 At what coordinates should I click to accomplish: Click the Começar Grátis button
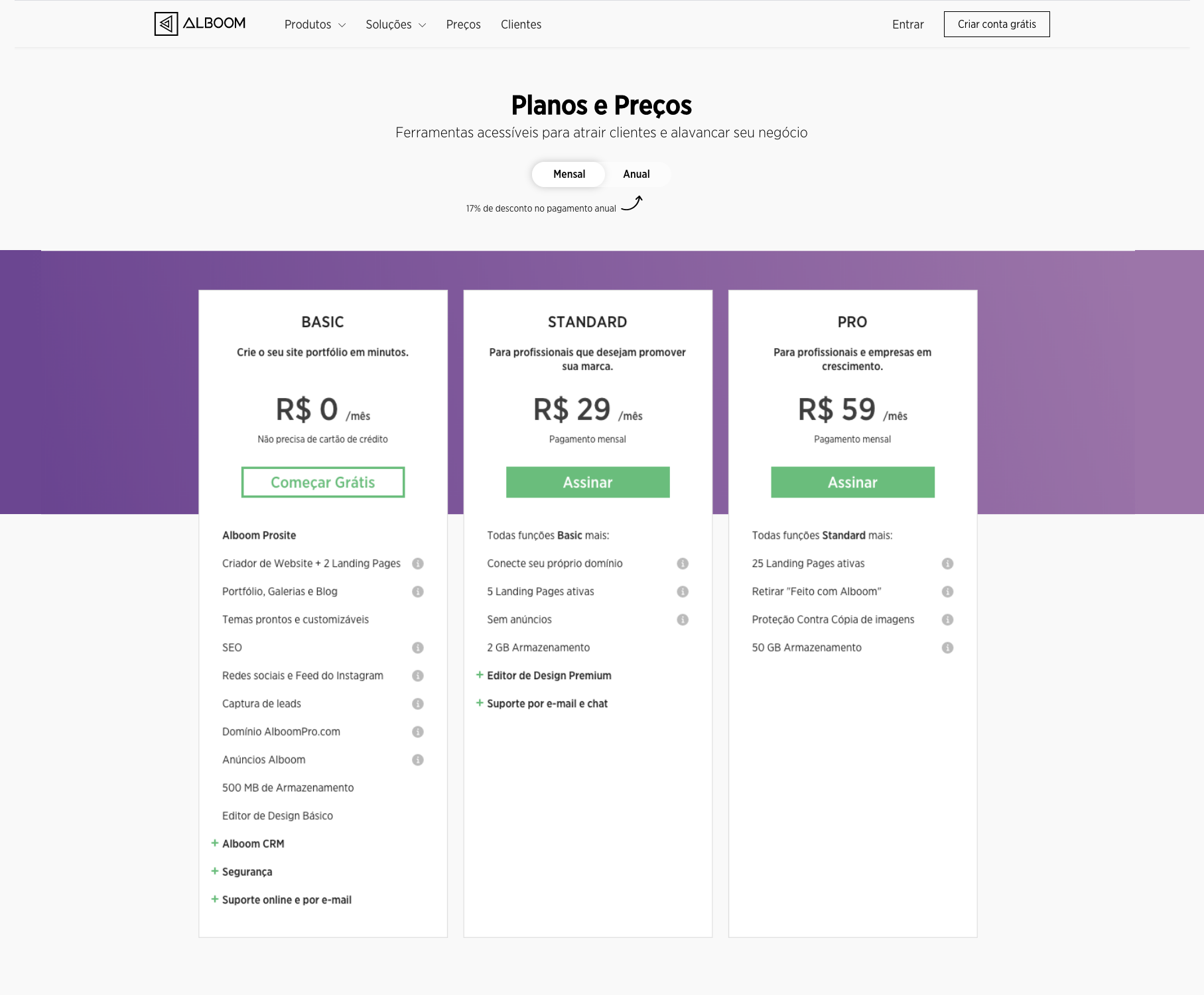point(323,482)
